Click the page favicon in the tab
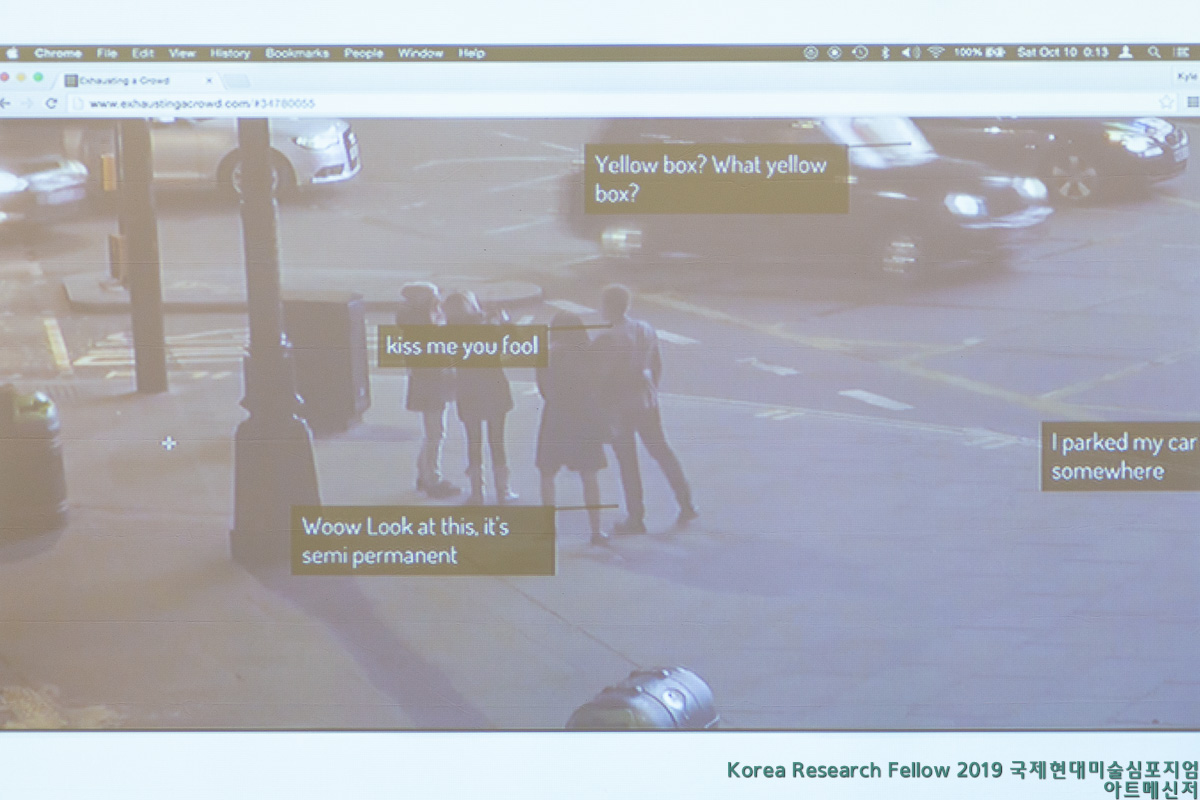This screenshot has height=800, width=1200. pyautogui.click(x=71, y=80)
